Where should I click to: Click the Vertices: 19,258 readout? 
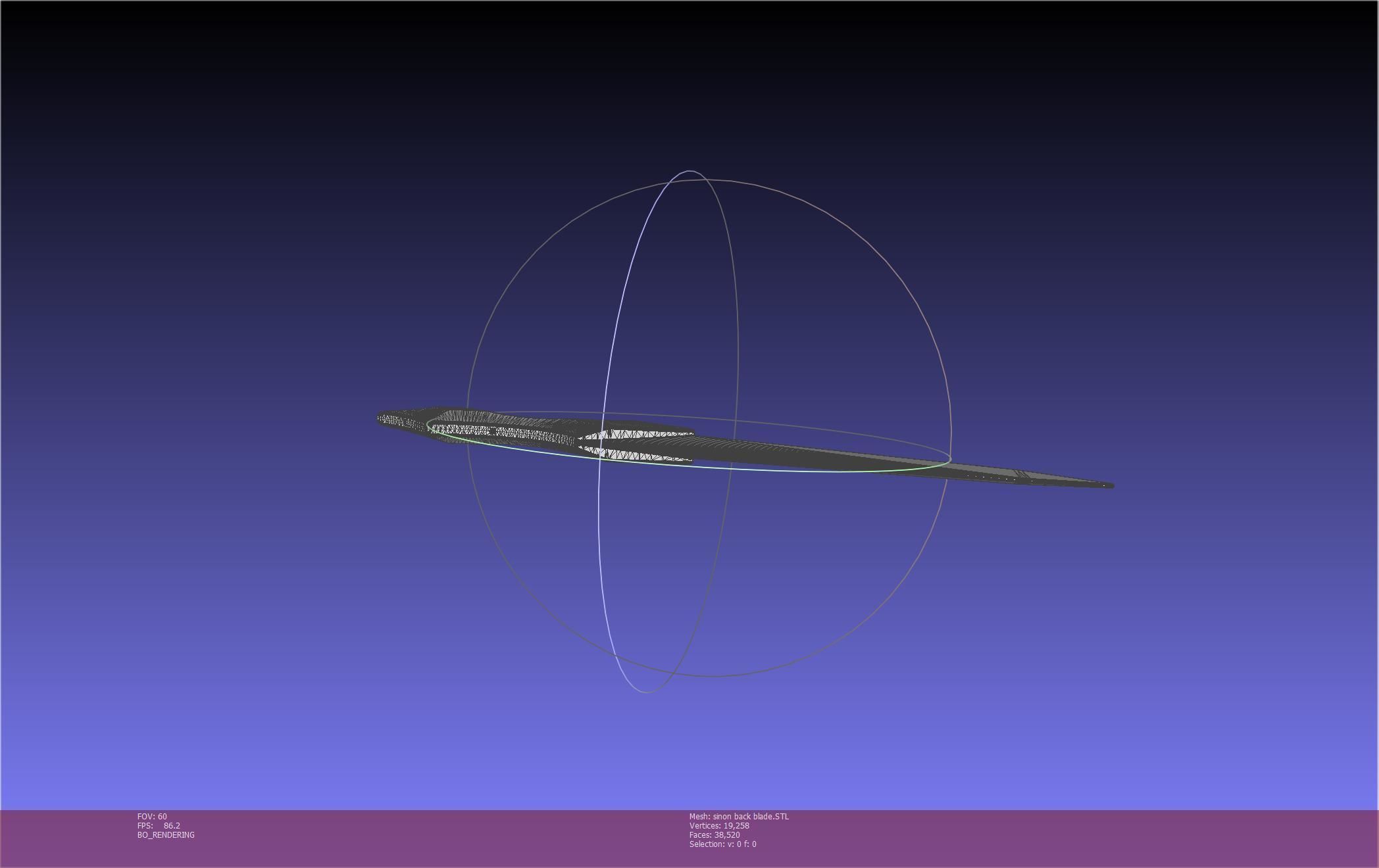[719, 825]
